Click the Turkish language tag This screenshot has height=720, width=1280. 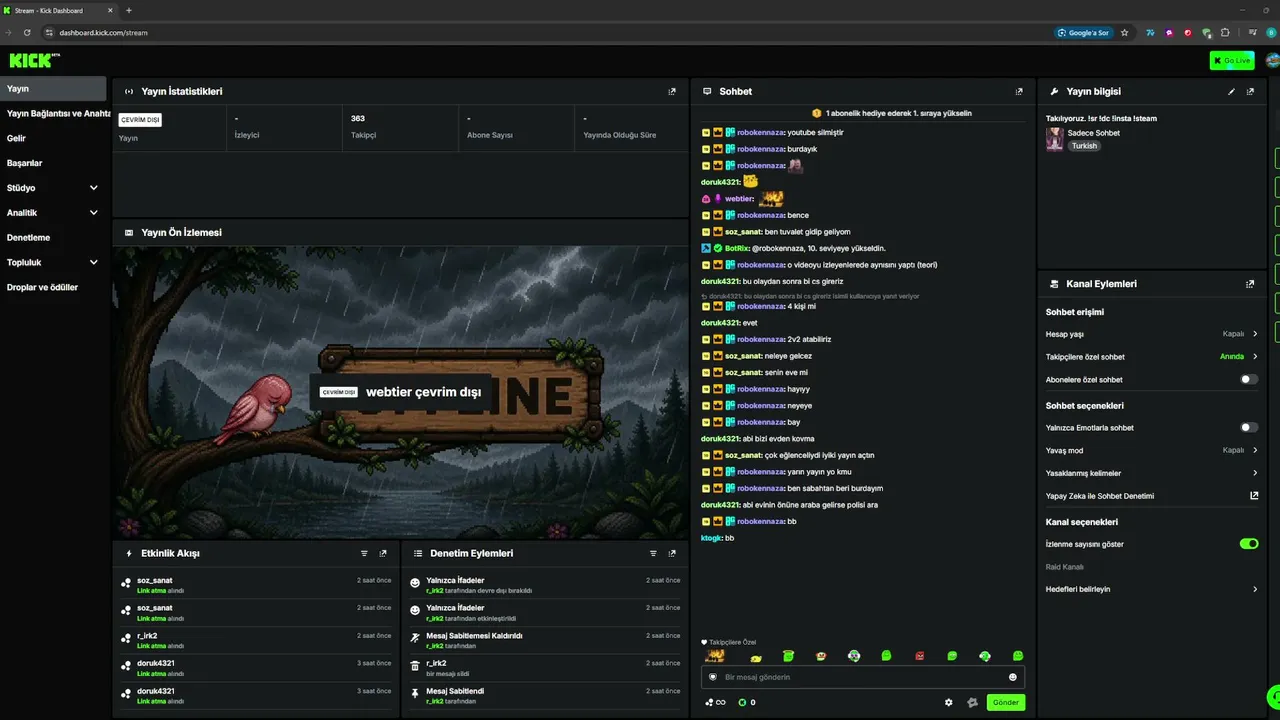click(x=1084, y=146)
